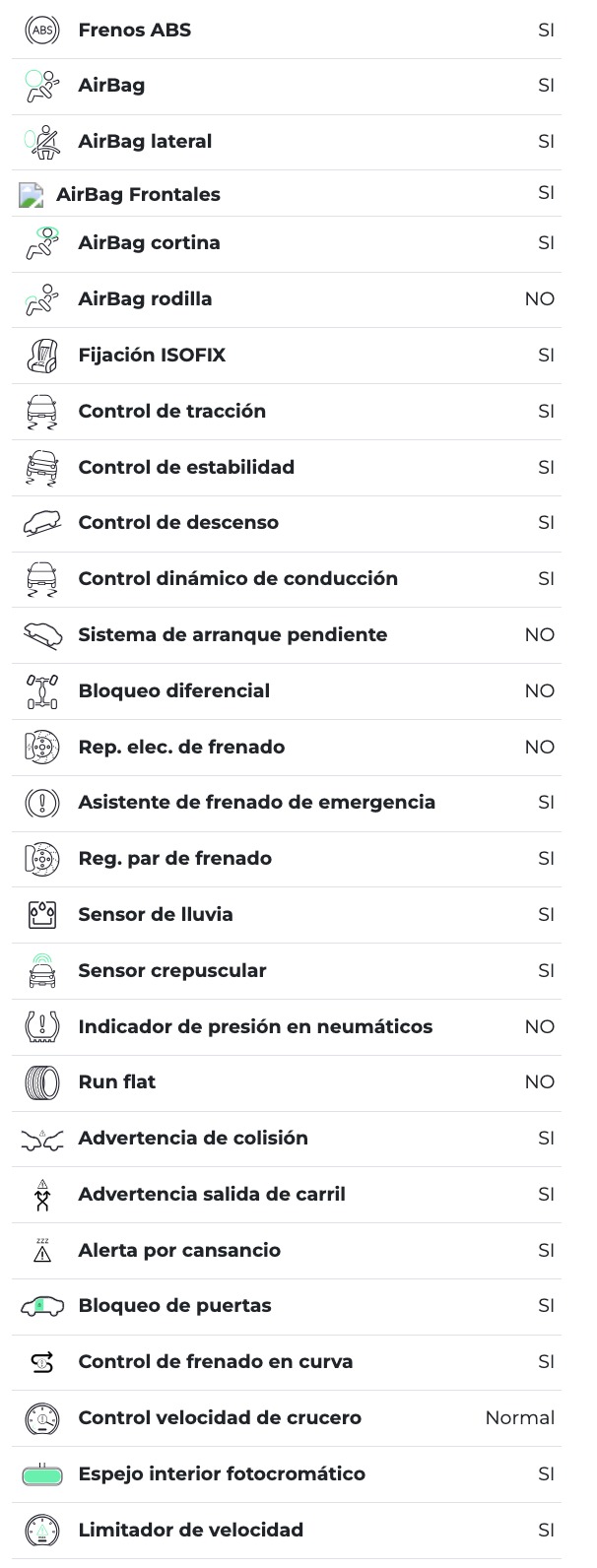
Task: Click the AirBag lateral seatbelt icon
Action: (x=41, y=142)
